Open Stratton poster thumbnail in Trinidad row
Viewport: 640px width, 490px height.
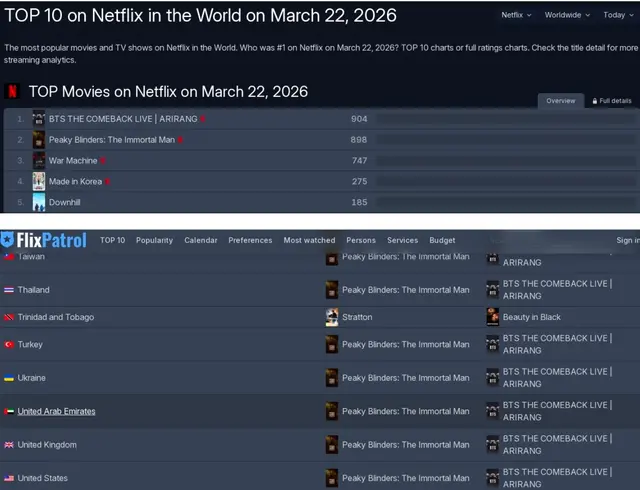pyautogui.click(x=332, y=317)
